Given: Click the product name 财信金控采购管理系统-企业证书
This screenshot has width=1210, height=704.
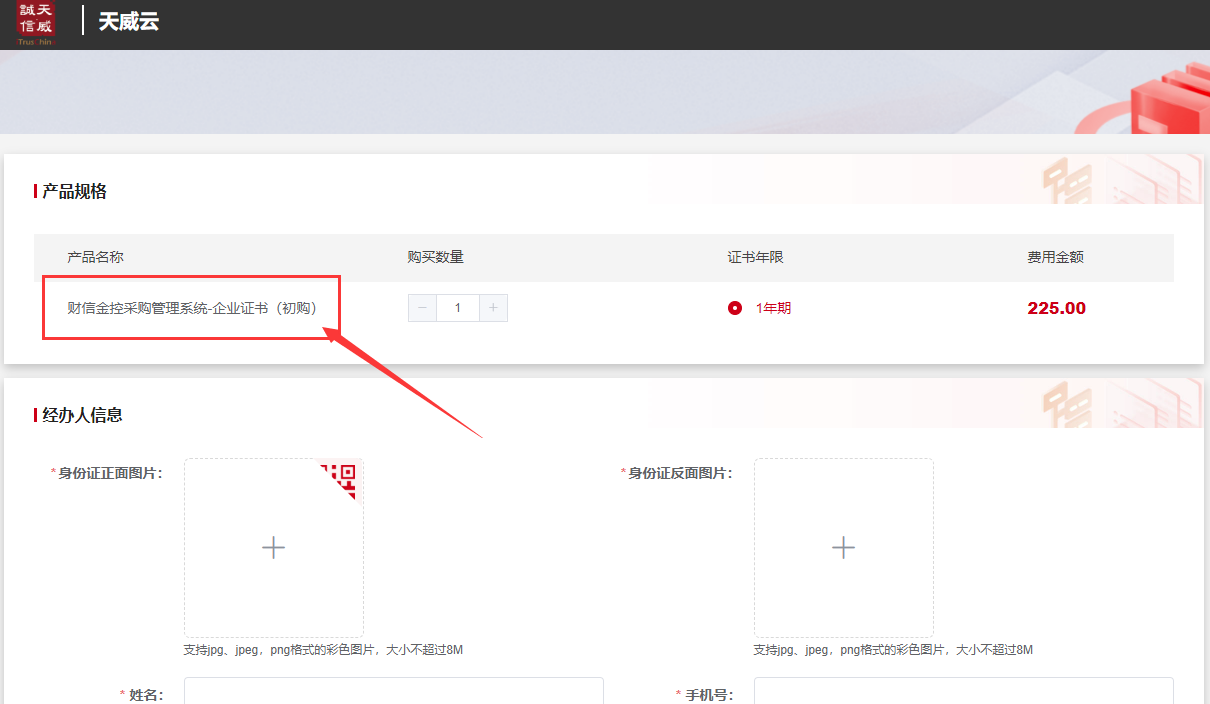Looking at the screenshot, I should click(191, 308).
